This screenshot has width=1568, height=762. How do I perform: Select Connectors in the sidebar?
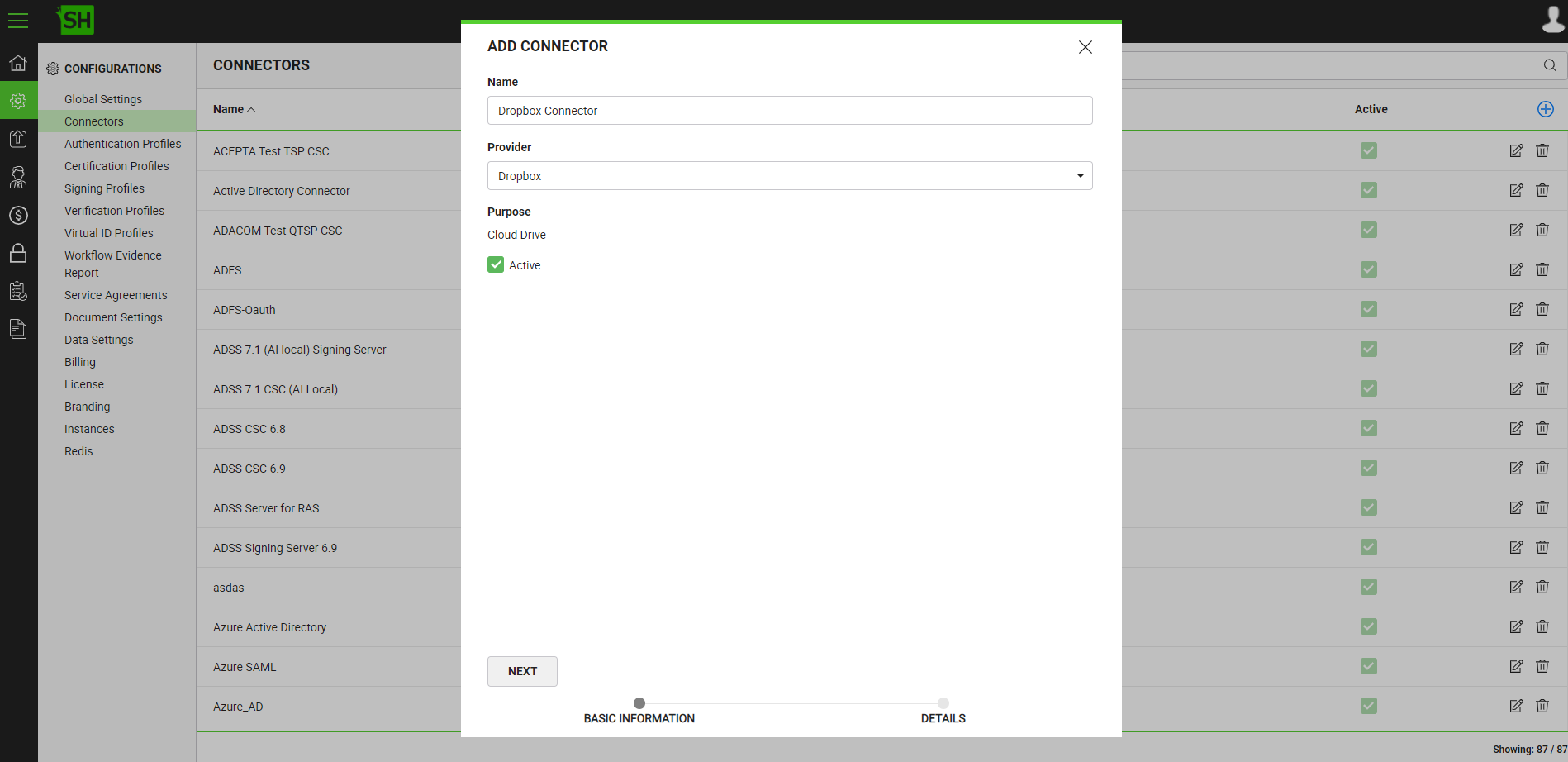(94, 121)
